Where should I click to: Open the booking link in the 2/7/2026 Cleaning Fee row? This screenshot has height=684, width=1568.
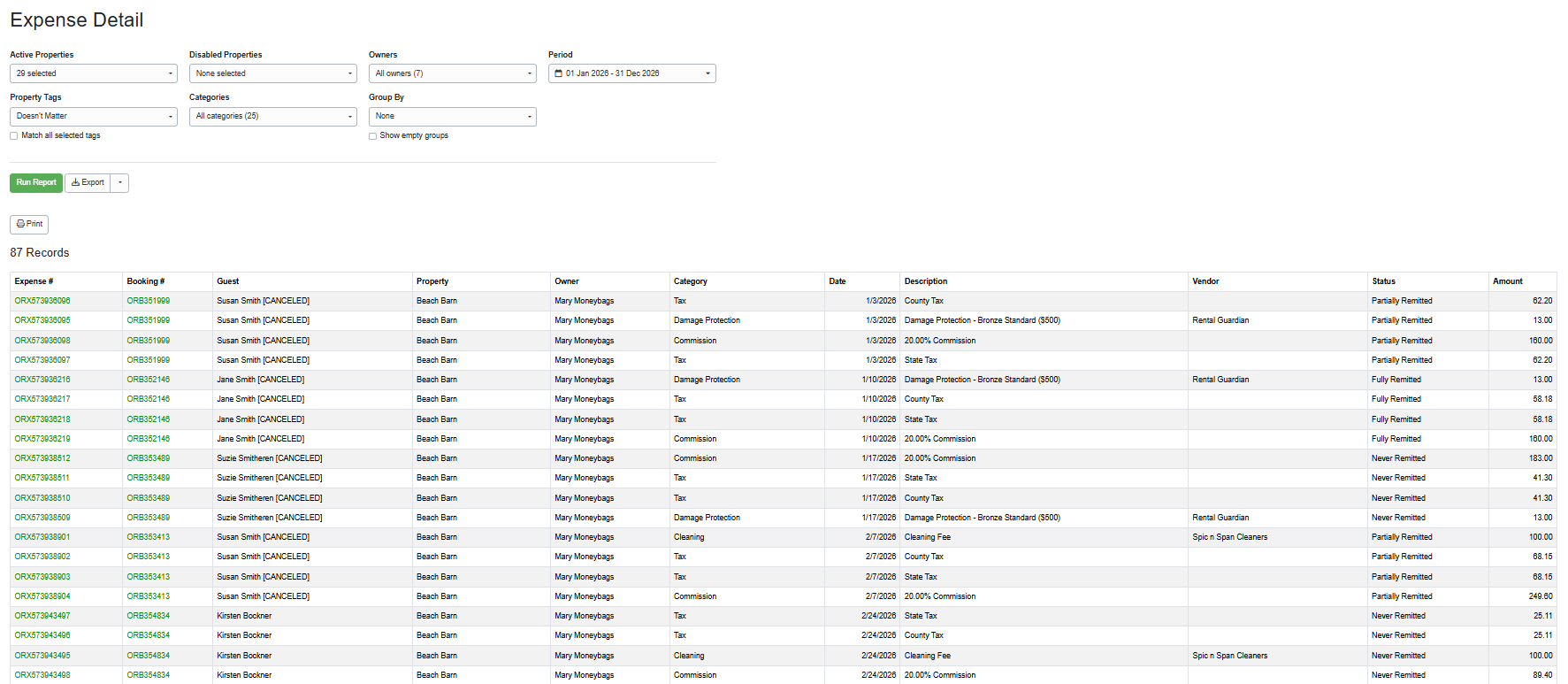tap(149, 537)
